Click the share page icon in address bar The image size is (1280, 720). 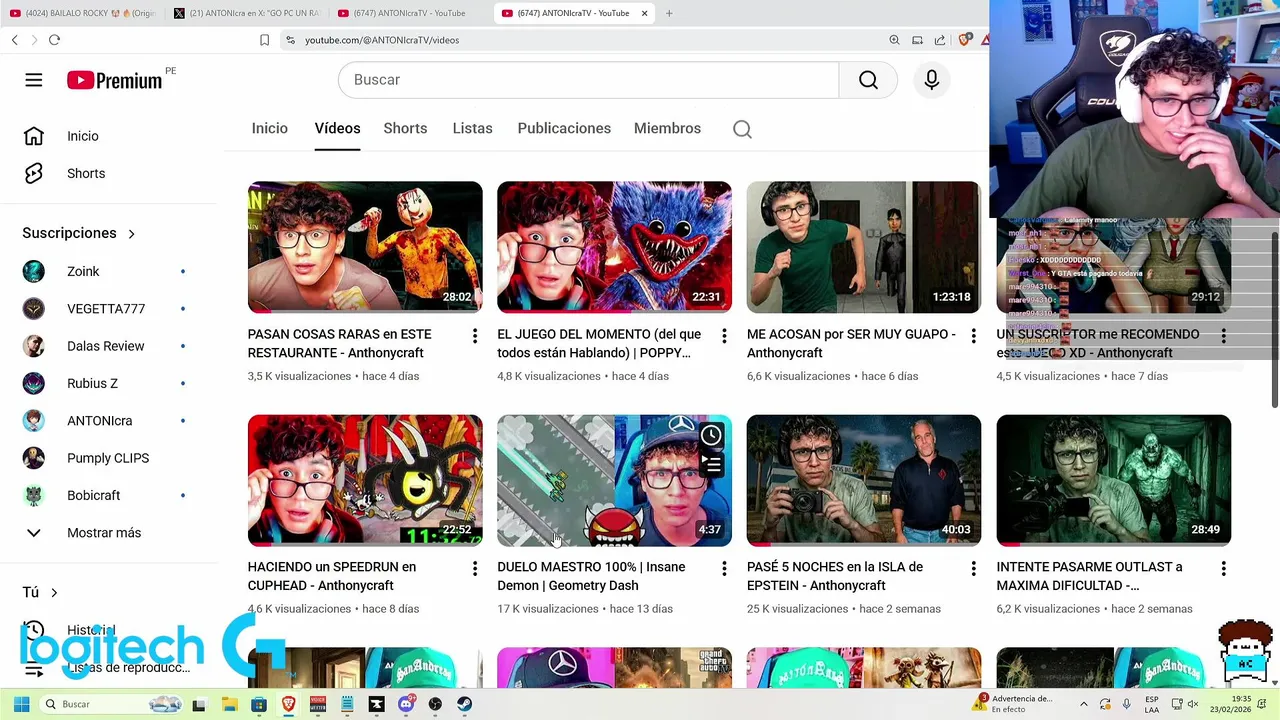[940, 40]
